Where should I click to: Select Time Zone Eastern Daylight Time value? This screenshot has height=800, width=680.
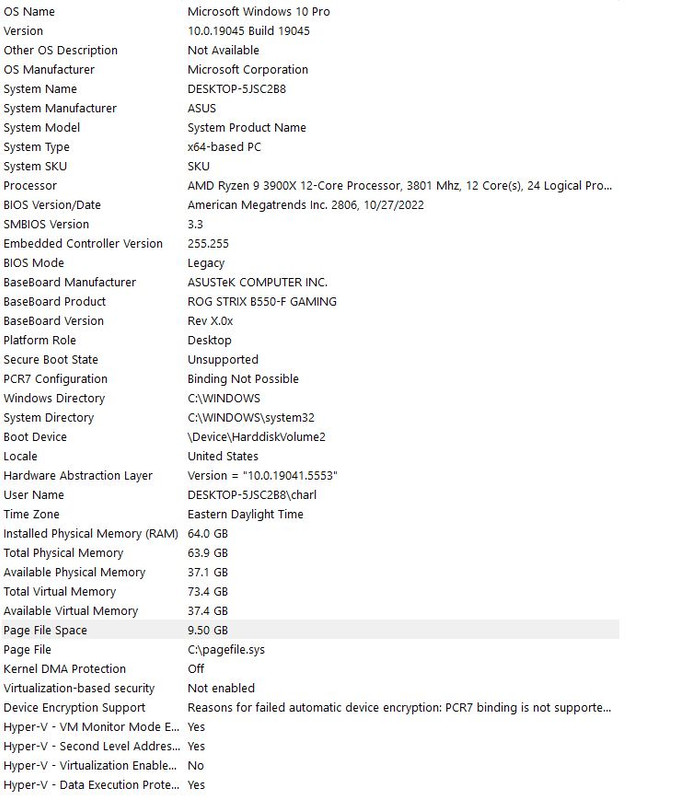click(245, 515)
